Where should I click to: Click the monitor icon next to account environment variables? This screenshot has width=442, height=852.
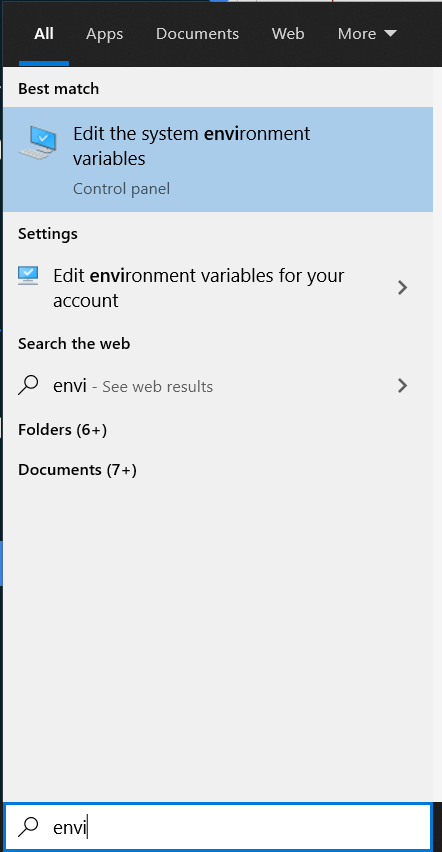coord(28,275)
